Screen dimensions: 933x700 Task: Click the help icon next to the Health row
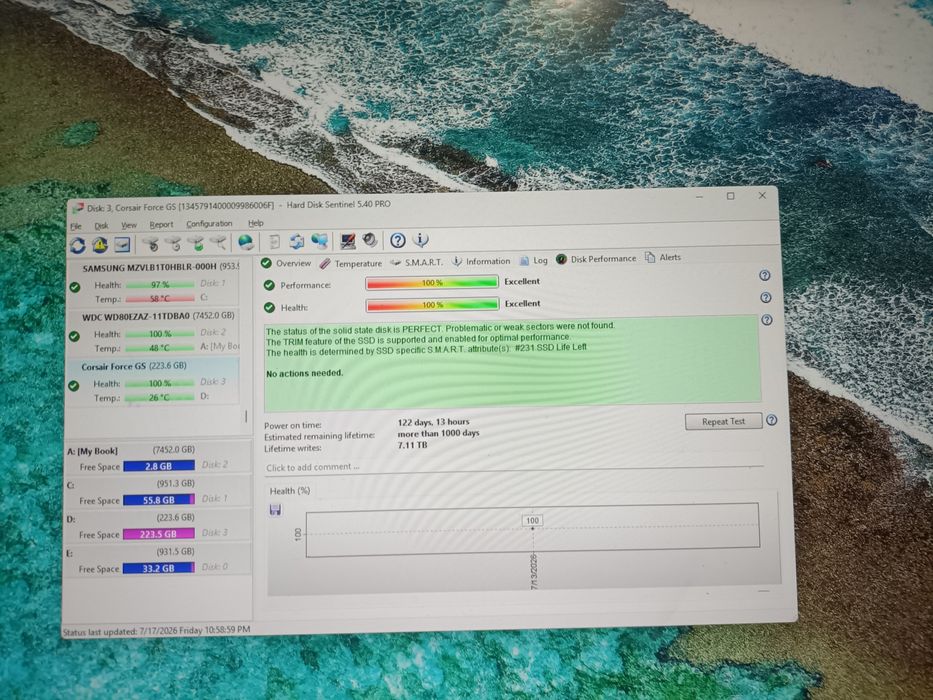tap(766, 298)
